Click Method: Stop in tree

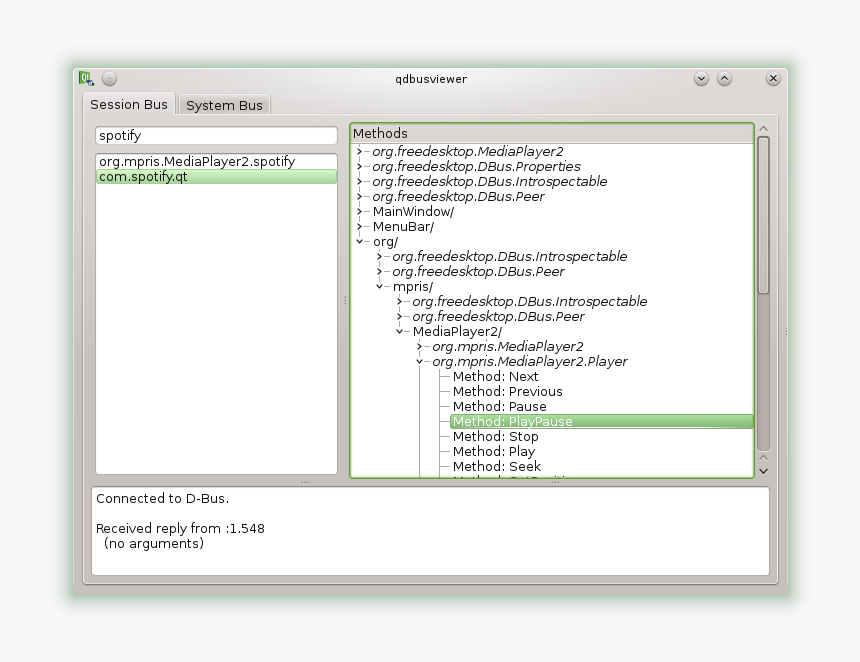[495, 436]
